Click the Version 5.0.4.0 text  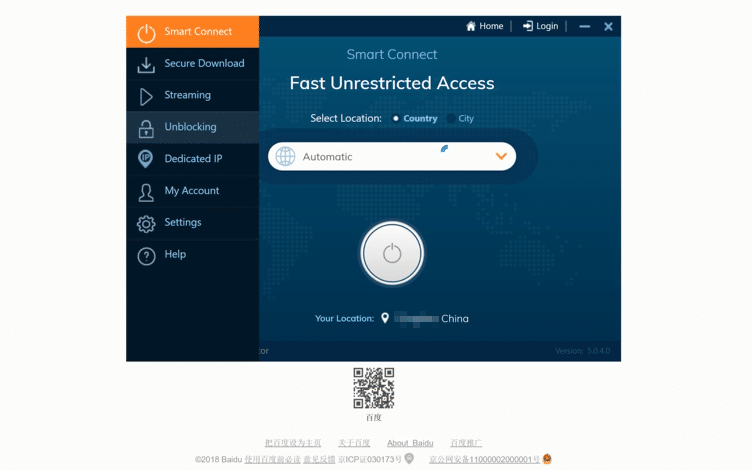(583, 351)
